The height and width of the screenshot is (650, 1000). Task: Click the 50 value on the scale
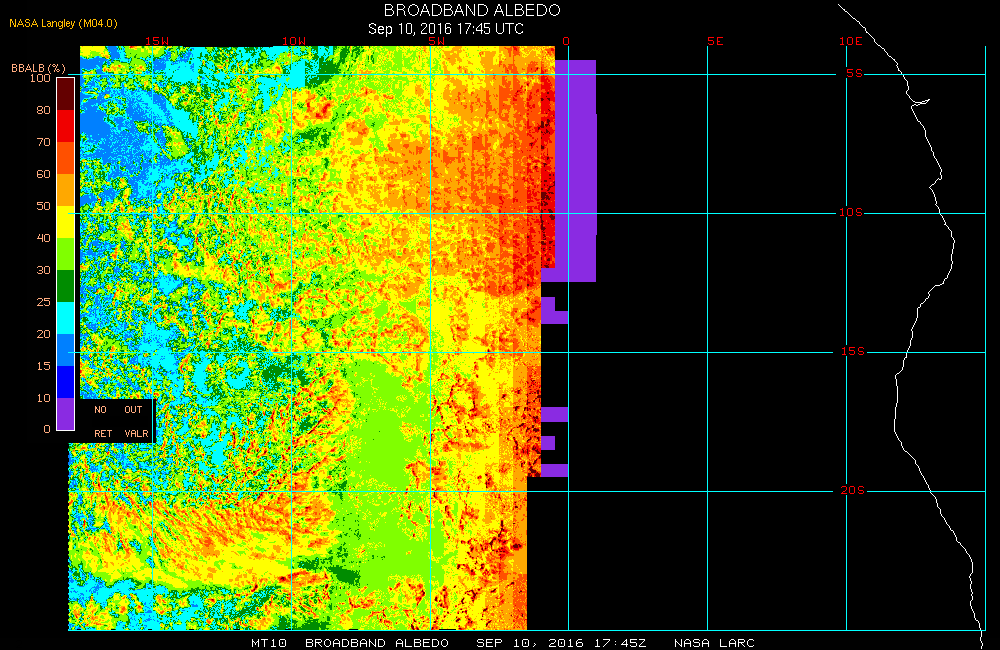[43, 206]
